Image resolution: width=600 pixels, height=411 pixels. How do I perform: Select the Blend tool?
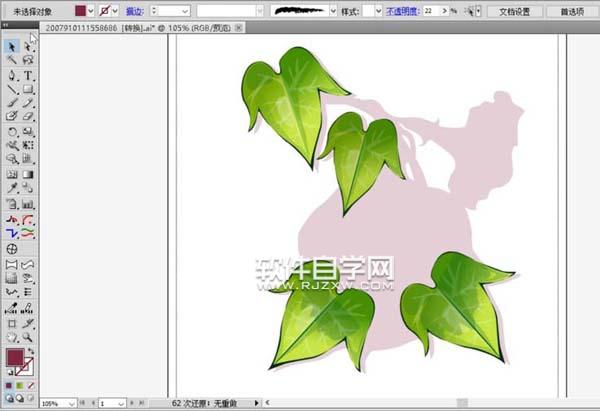coord(28,188)
